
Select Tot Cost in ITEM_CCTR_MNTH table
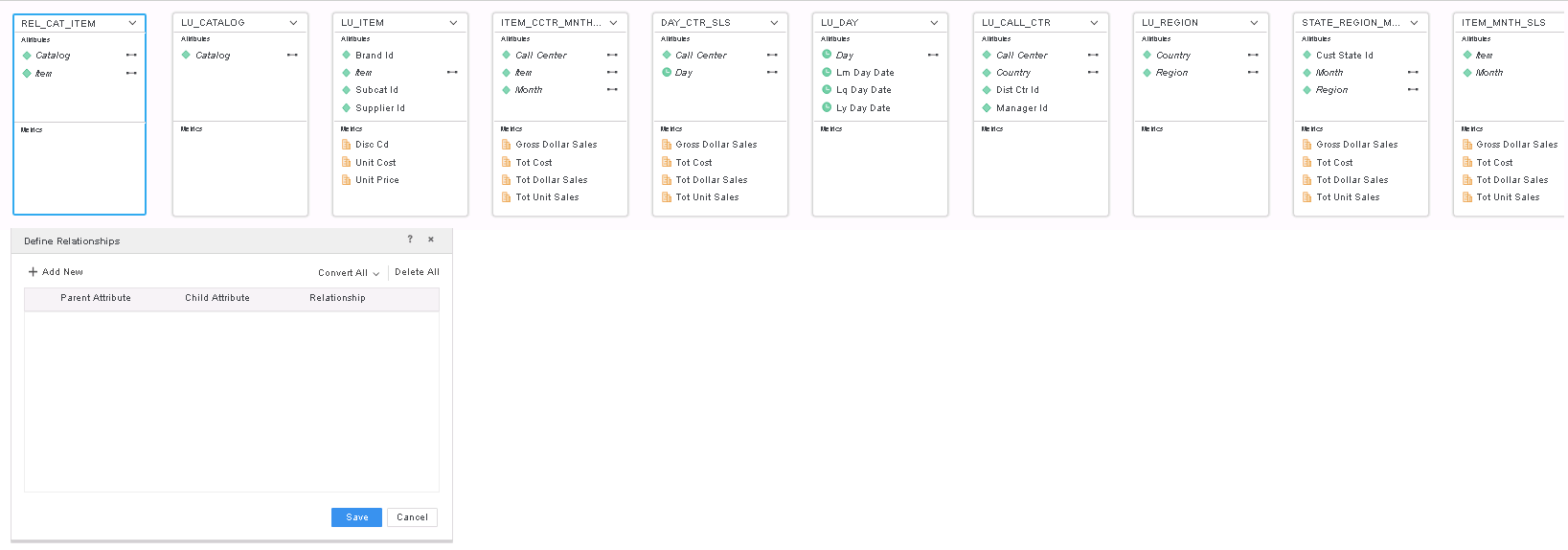[534, 163]
